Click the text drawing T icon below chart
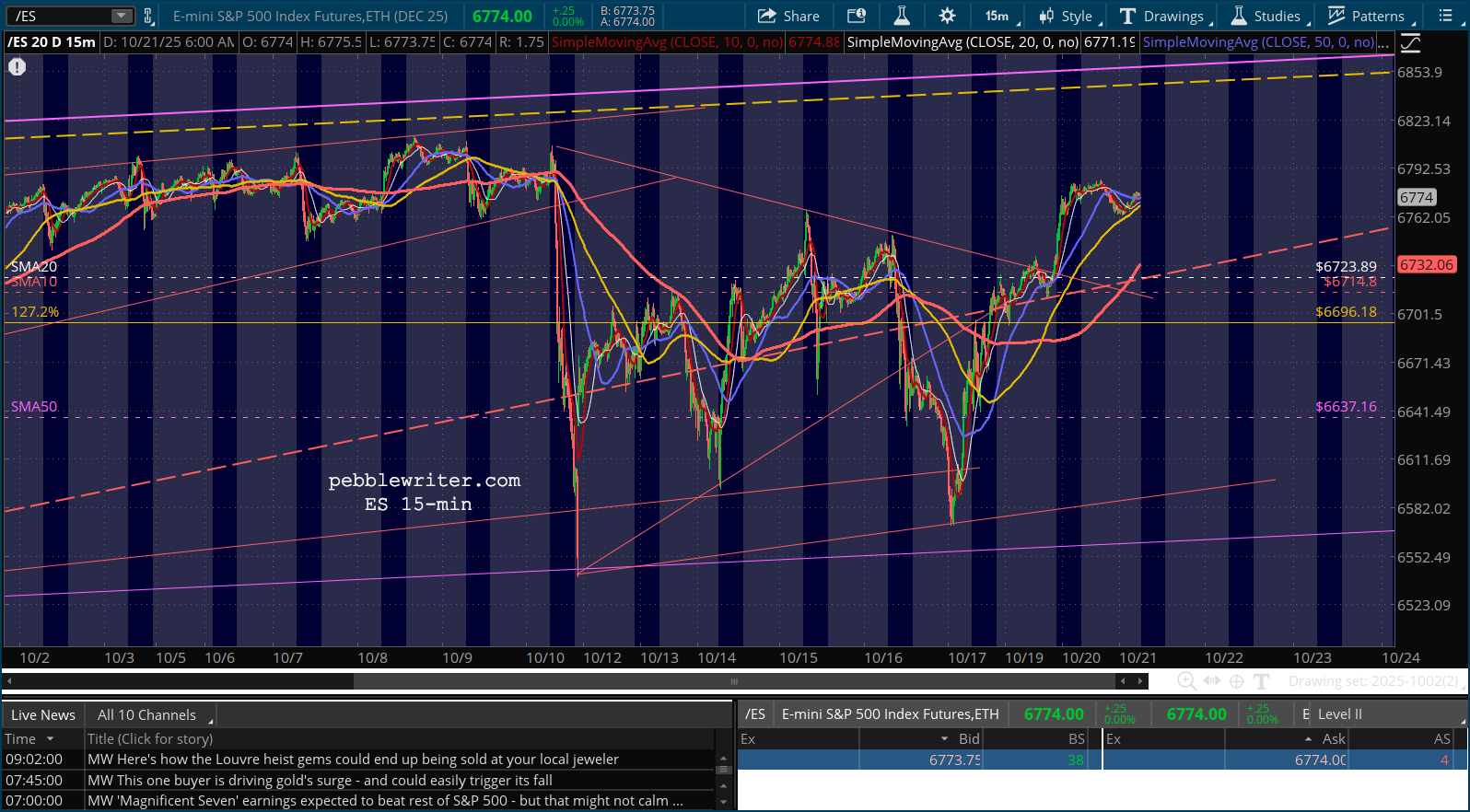The width and height of the screenshot is (1470, 812). tap(1262, 681)
